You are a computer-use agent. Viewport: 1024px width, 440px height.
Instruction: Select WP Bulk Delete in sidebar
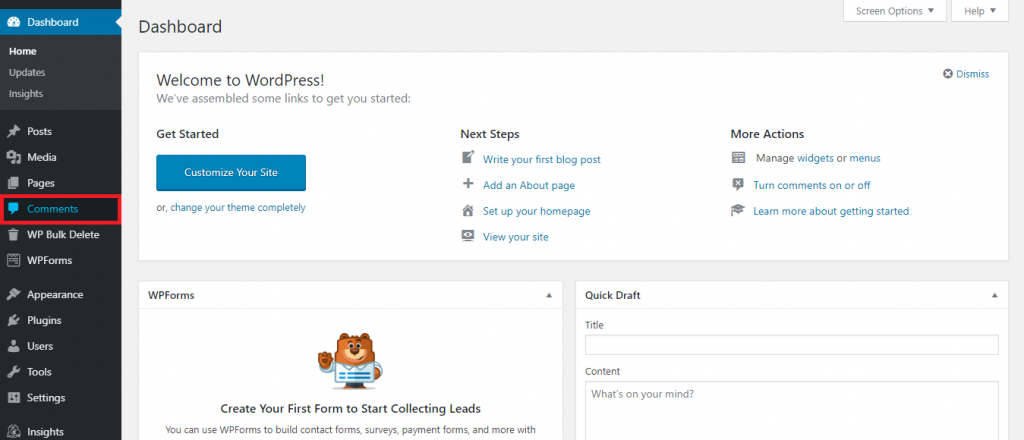click(63, 235)
